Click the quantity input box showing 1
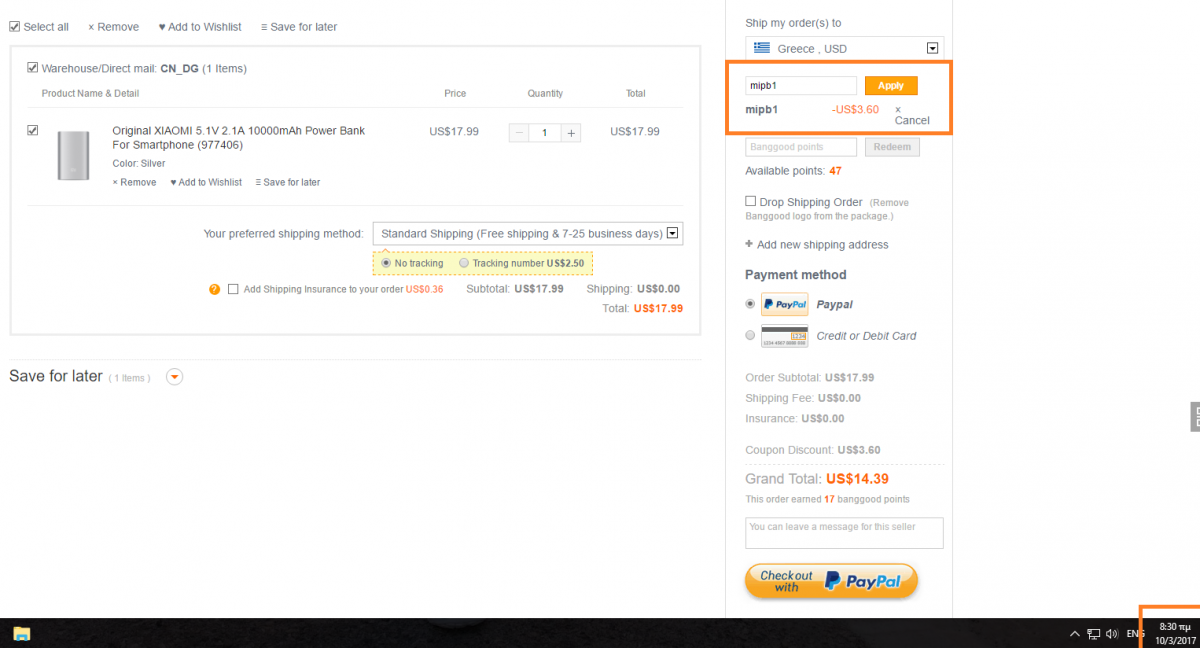This screenshot has width=1200, height=648. [x=545, y=132]
